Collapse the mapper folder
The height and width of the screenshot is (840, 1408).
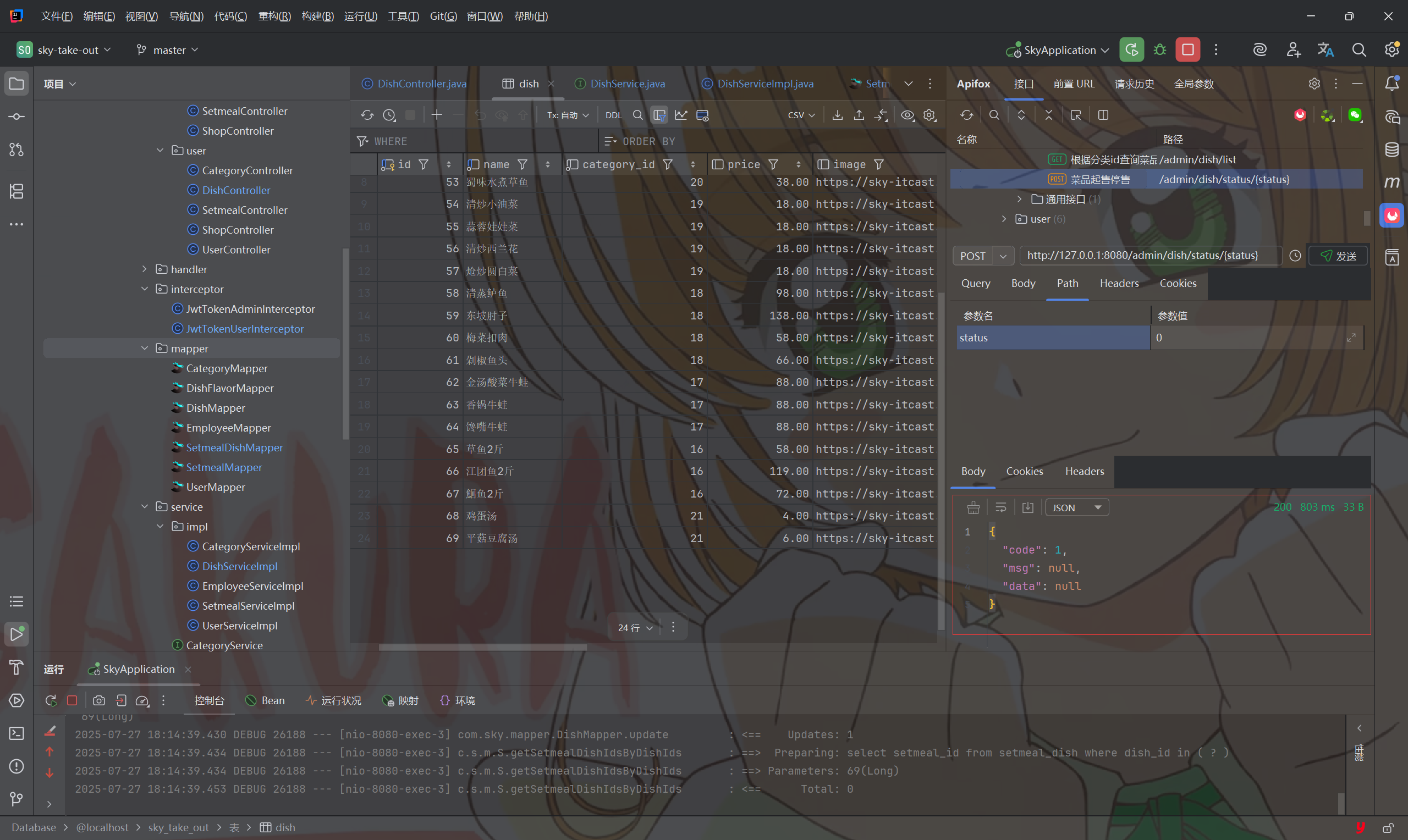(x=145, y=349)
